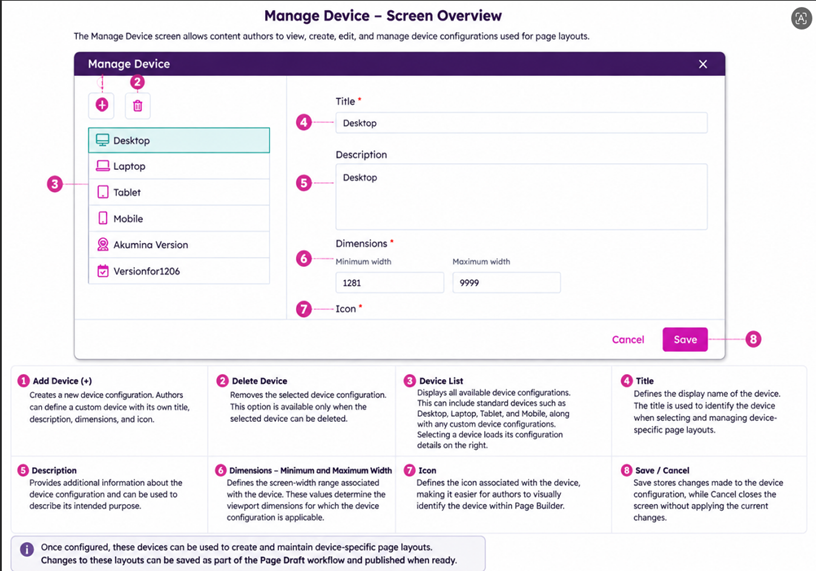Open the Versionfor1206 device configuration

pyautogui.click(x=179, y=271)
